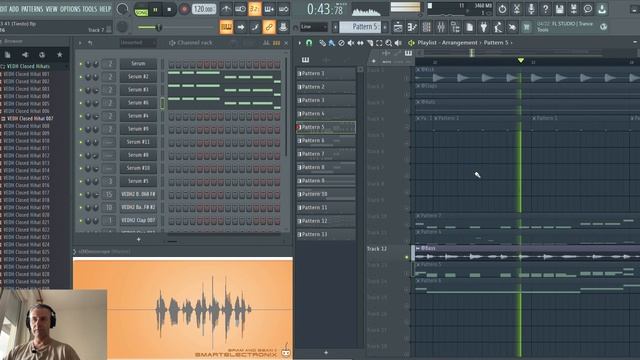Open the Browser view icon
640x360 pixels.
click(455, 27)
